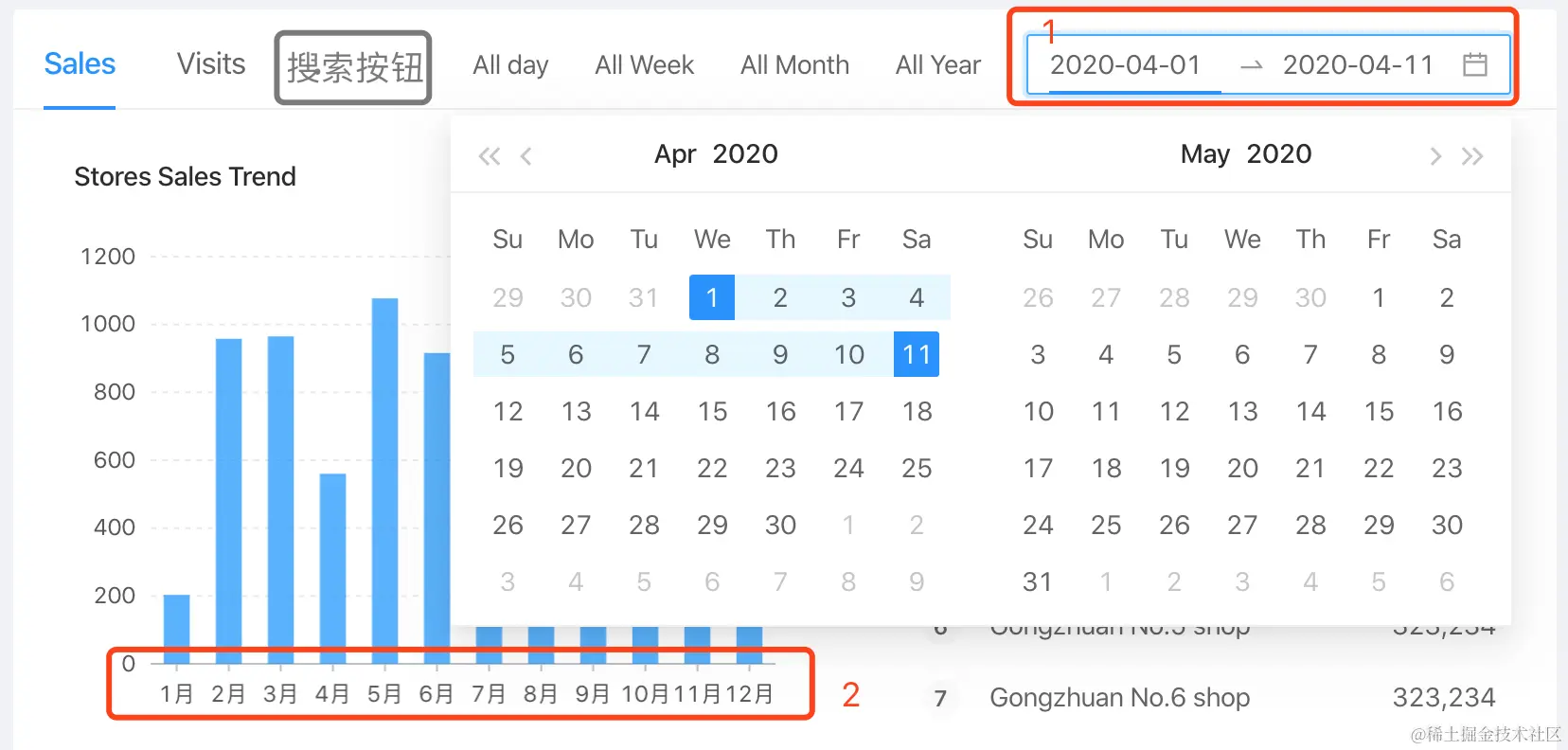This screenshot has height=750, width=1568.
Task: Click the 5月 bar in sales chart
Action: [384, 481]
